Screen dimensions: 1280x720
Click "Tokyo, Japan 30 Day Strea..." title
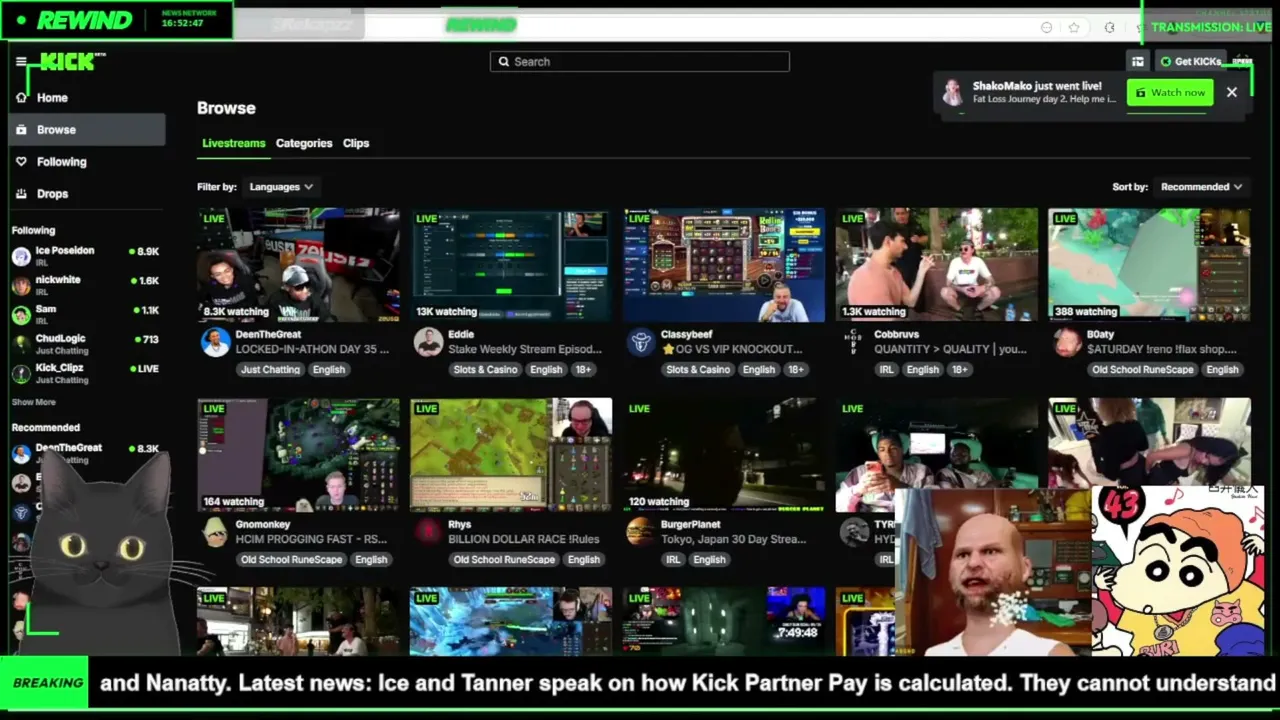733,540
